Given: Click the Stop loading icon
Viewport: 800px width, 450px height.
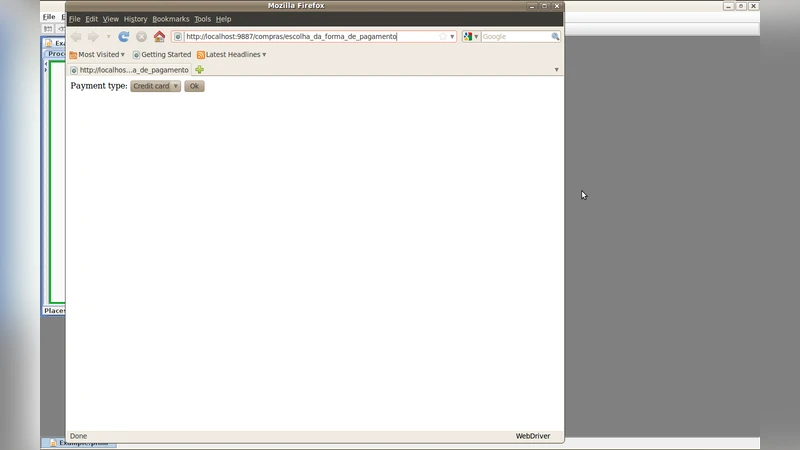Looking at the screenshot, I should click(141, 37).
